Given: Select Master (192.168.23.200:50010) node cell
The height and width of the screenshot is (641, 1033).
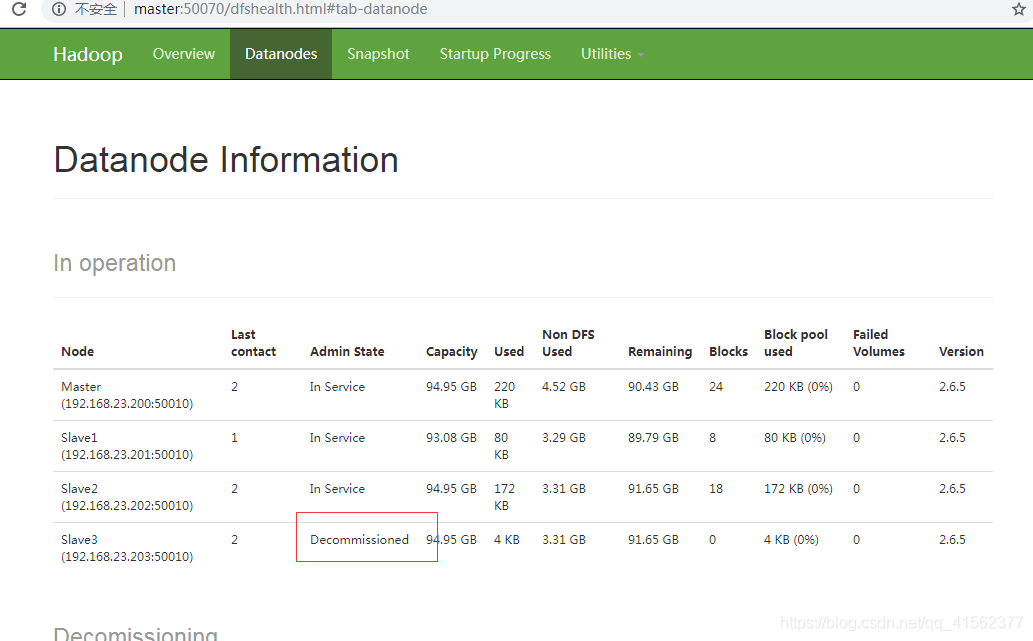Looking at the screenshot, I should click(127, 395).
